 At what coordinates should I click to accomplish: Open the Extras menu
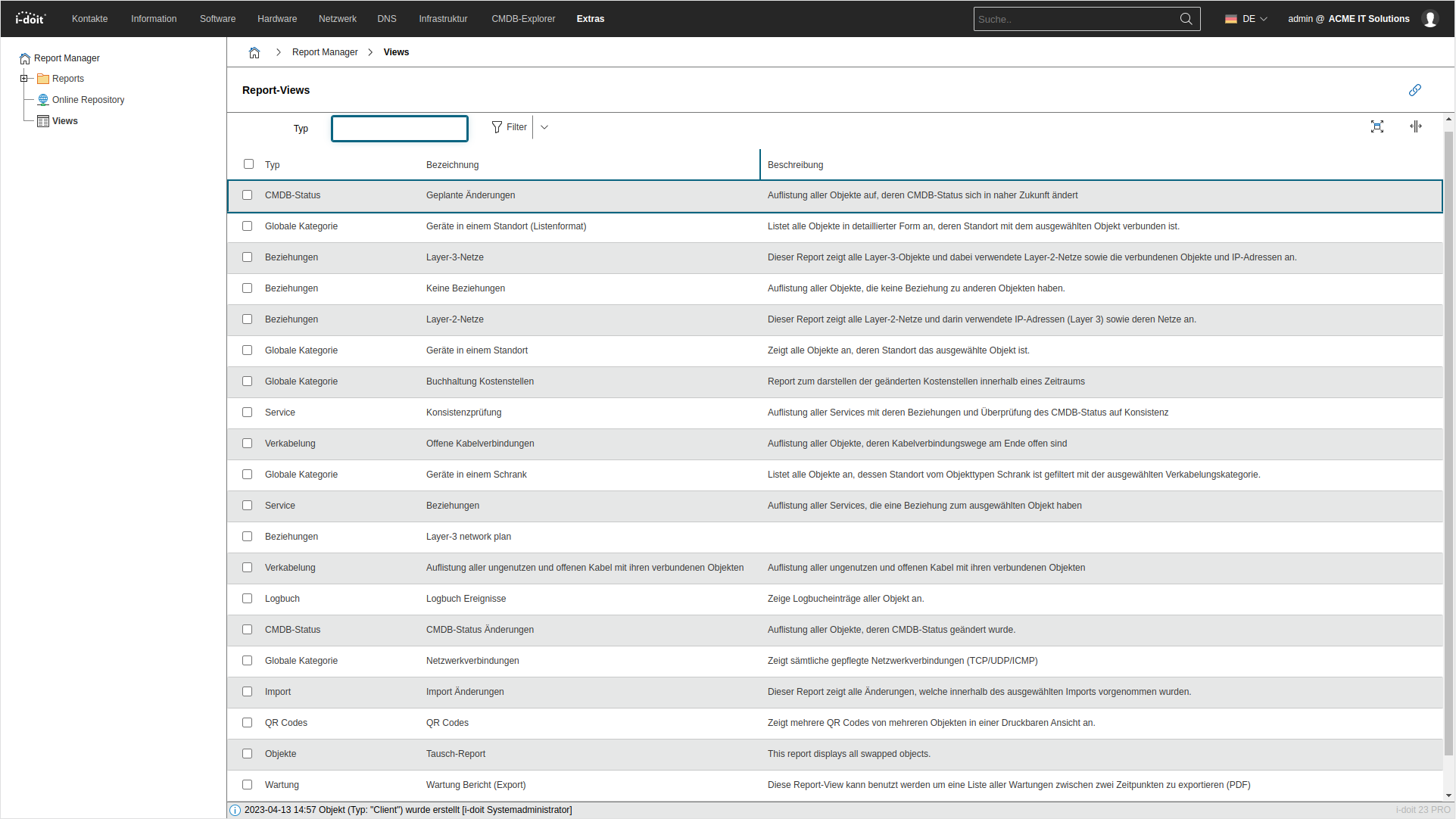tap(591, 19)
